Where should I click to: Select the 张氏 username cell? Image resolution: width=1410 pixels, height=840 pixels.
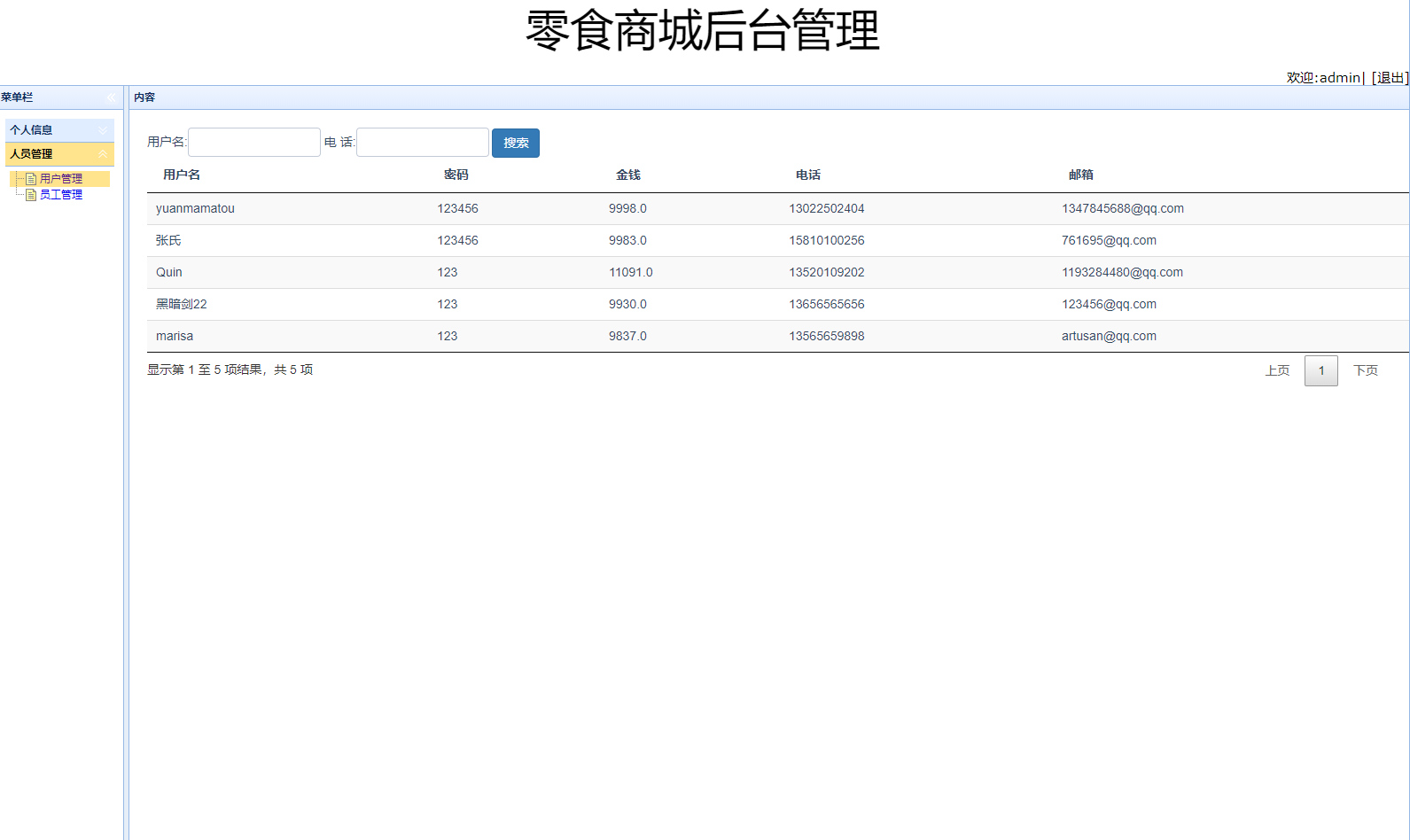coord(168,241)
